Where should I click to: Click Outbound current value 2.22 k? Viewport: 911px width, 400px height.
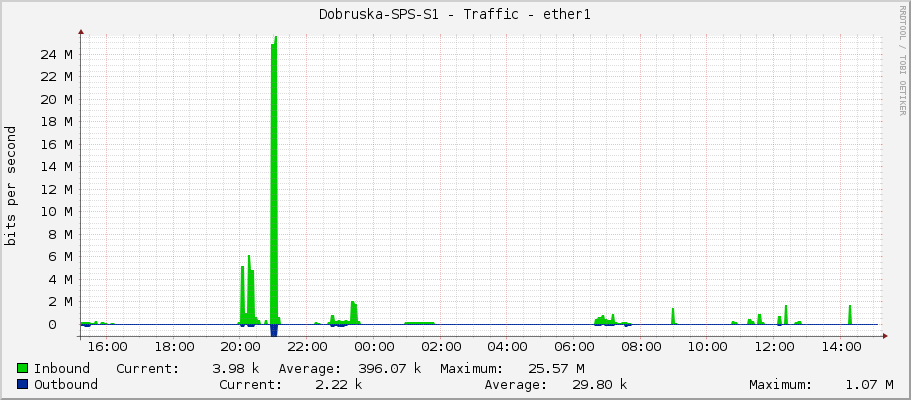click(x=339, y=384)
